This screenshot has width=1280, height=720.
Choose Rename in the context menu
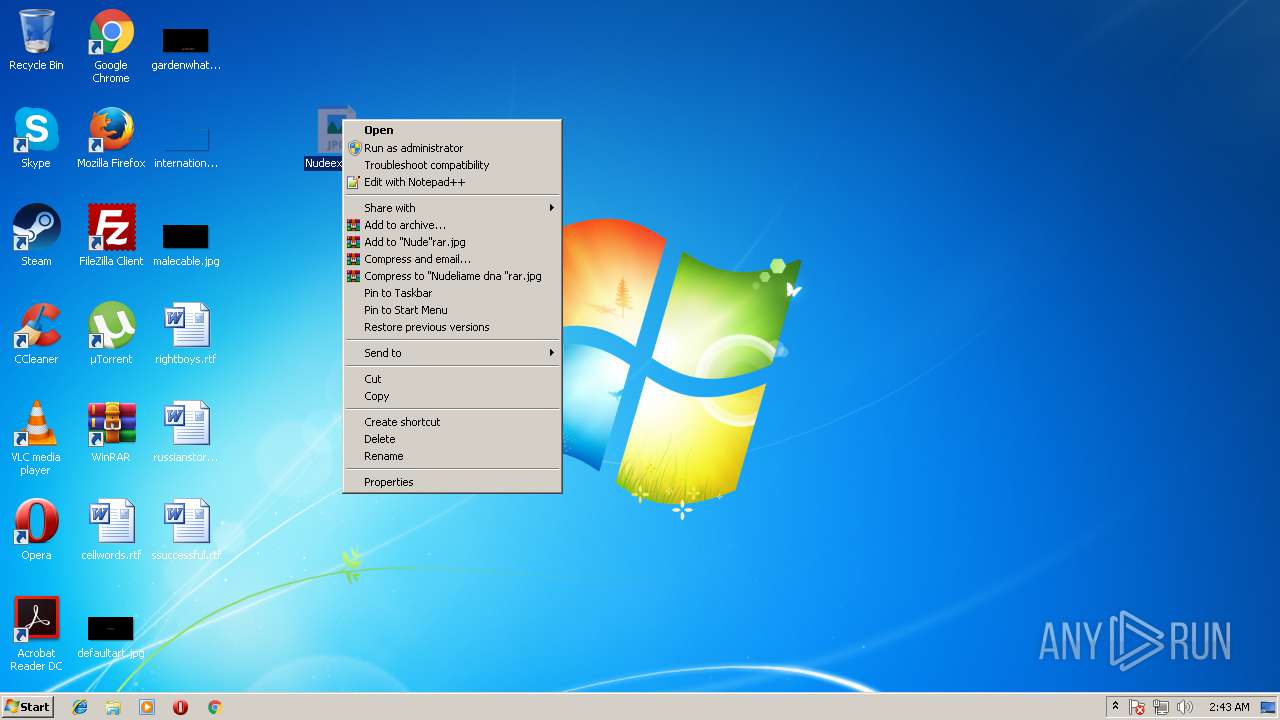pyautogui.click(x=452, y=456)
